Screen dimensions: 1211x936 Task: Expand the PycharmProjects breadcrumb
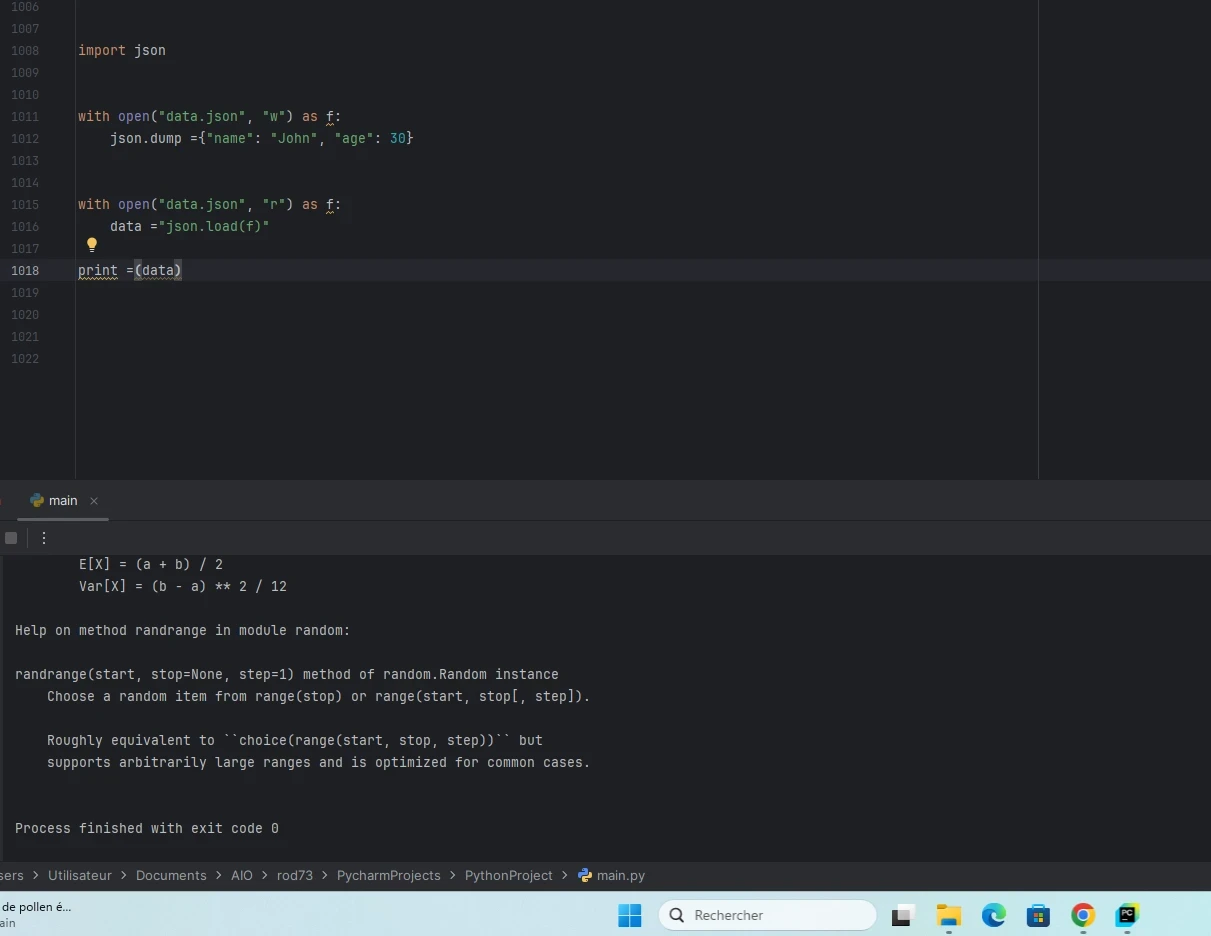click(388, 875)
